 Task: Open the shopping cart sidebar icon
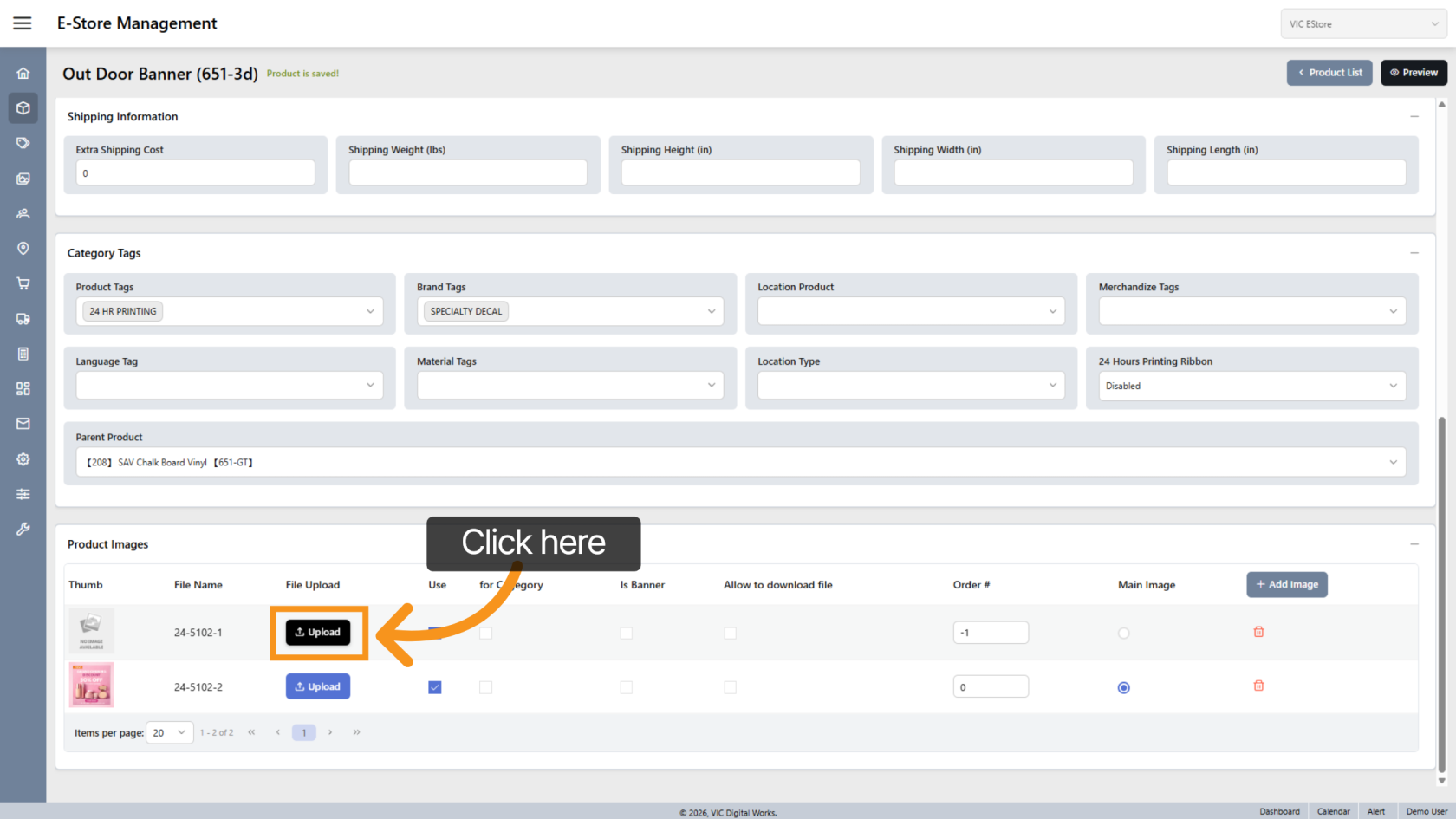pyautogui.click(x=23, y=283)
